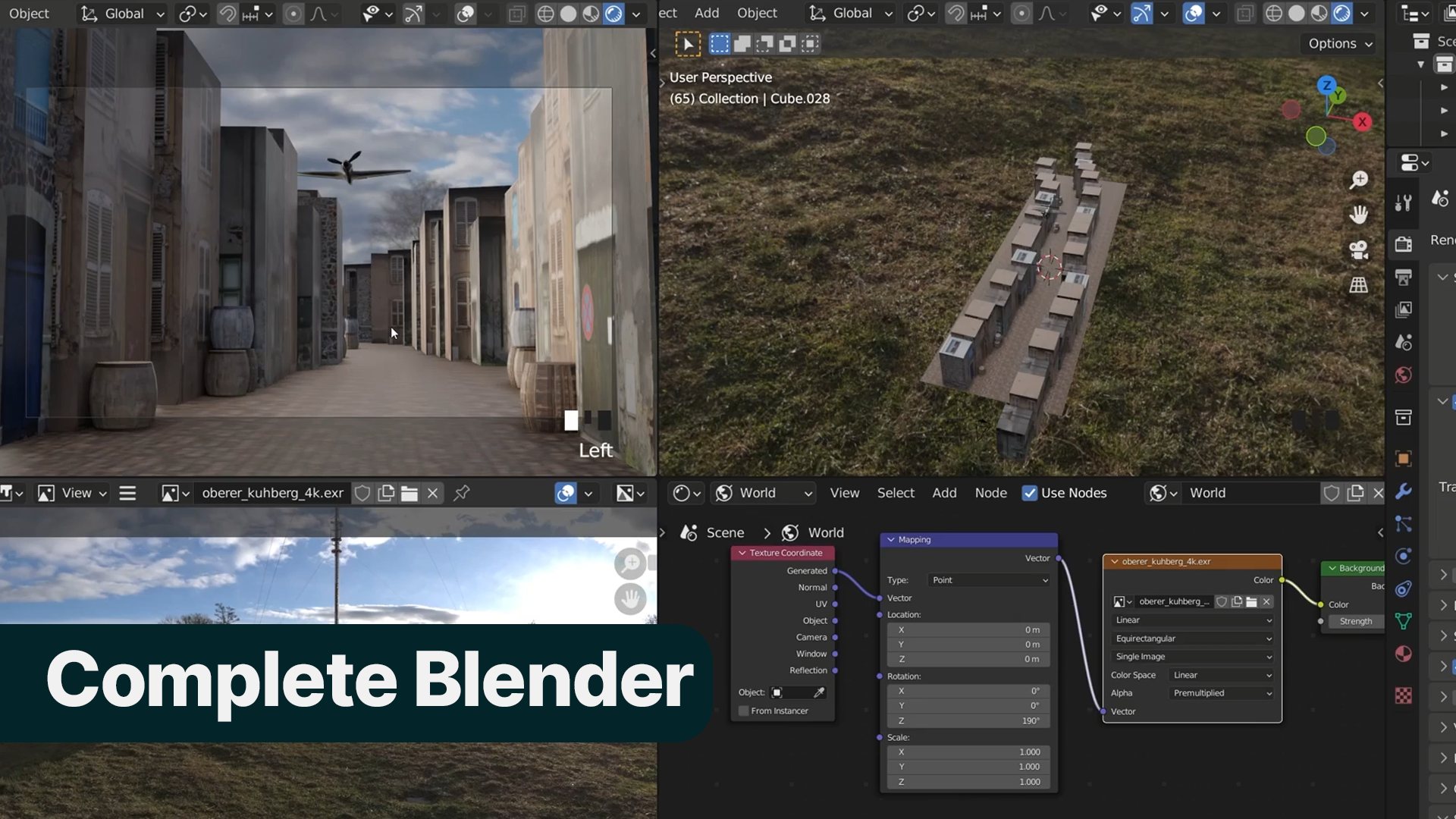Screen dimensions: 1456x819
Task: Open Object Data properties tab icon
Action: click(x=1404, y=621)
